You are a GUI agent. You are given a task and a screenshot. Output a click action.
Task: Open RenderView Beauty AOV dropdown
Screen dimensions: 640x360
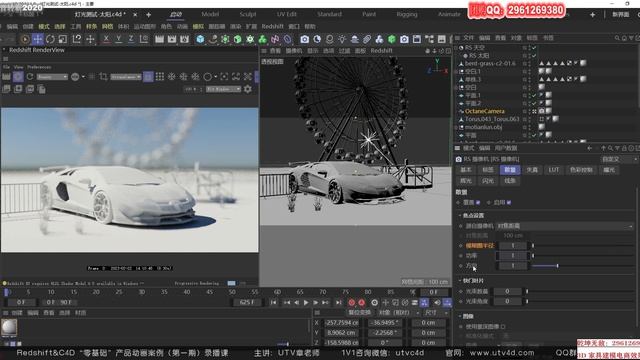coord(52,77)
